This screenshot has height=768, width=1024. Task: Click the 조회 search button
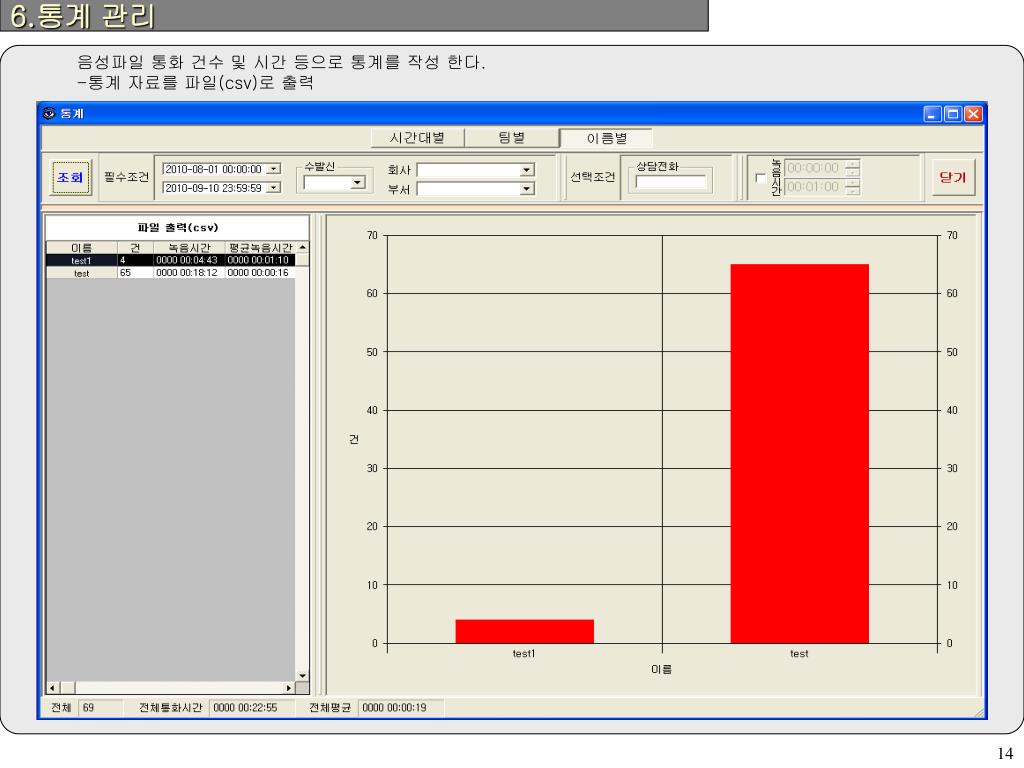[x=71, y=177]
